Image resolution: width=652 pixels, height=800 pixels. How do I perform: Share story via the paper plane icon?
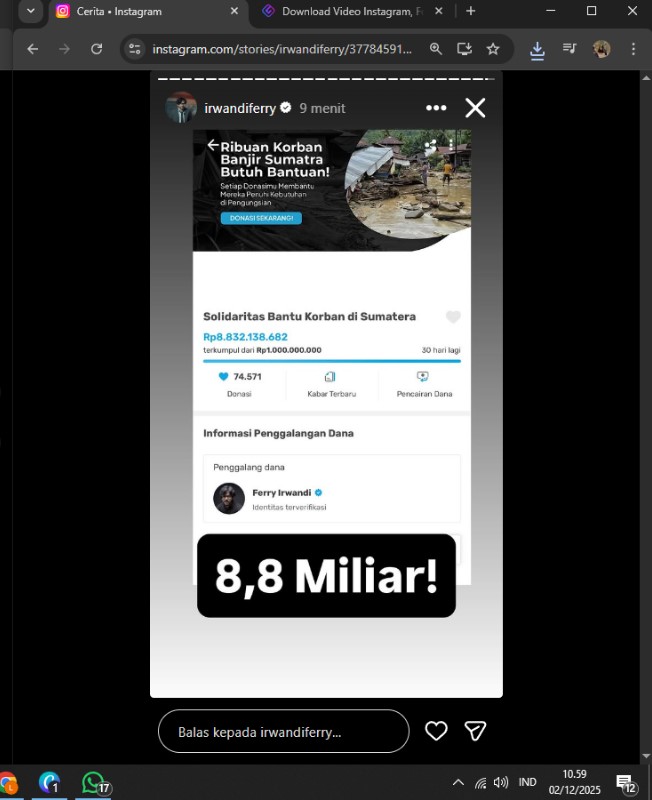tap(475, 731)
